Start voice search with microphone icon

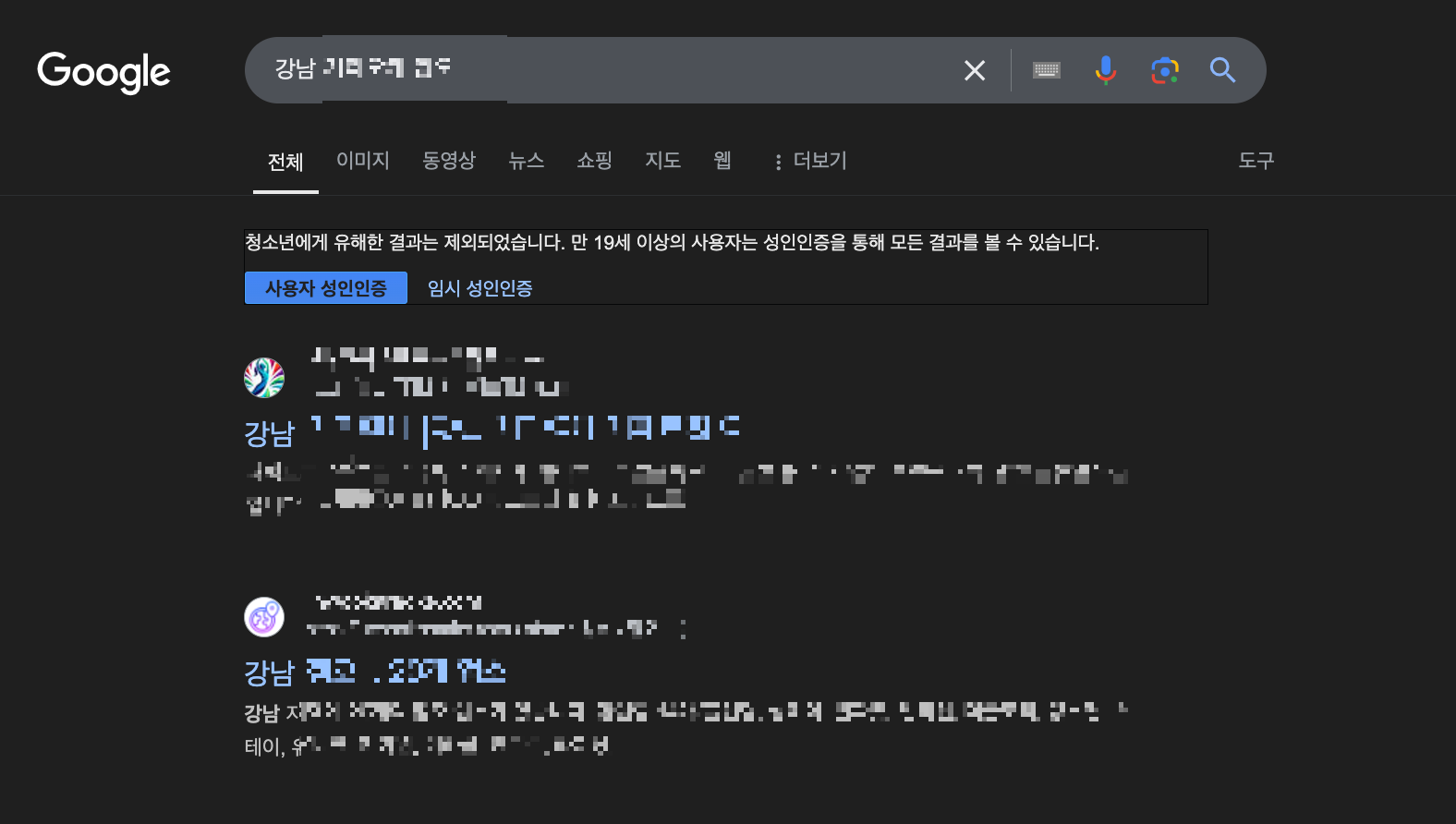(x=1106, y=70)
